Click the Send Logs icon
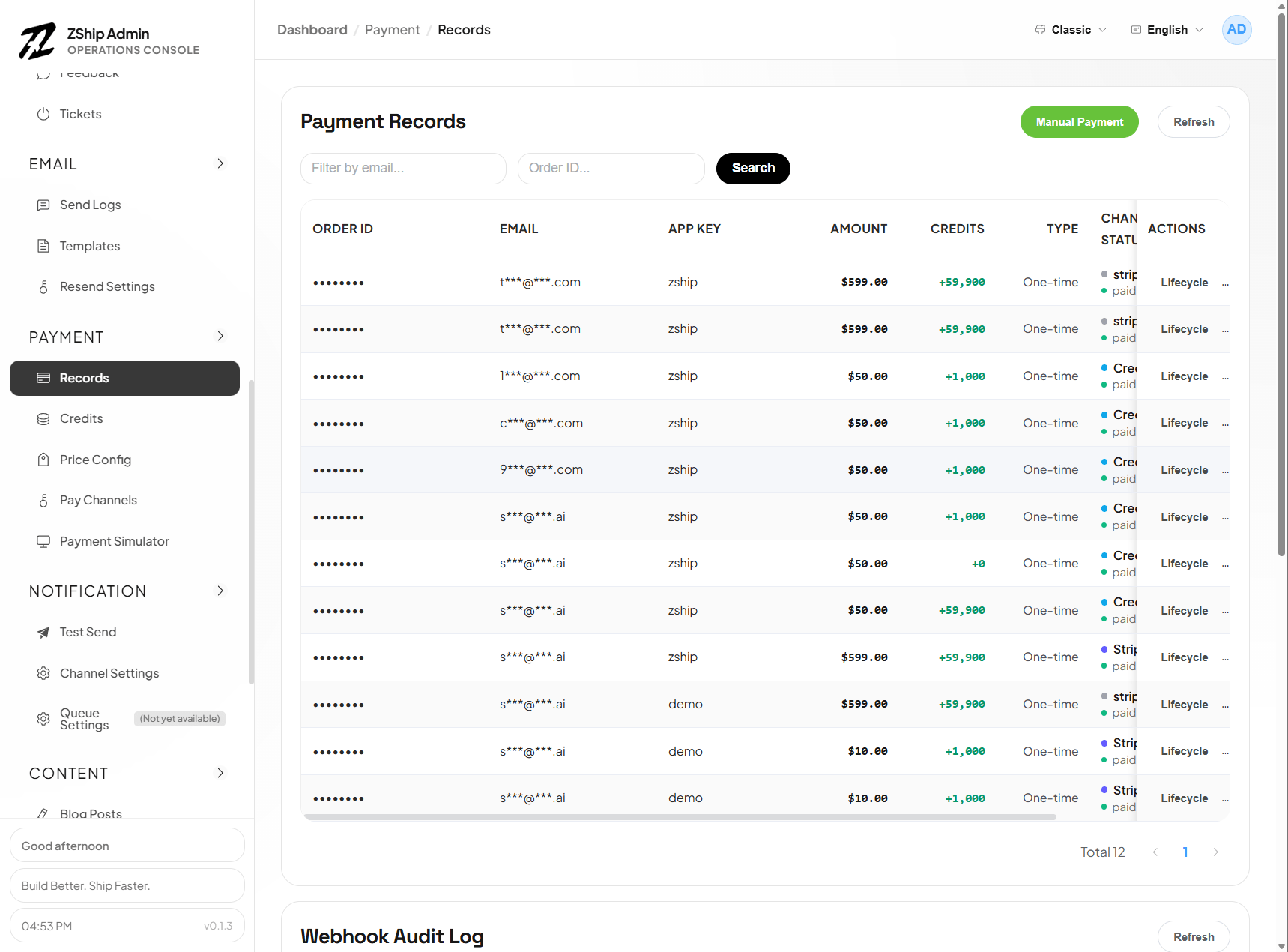The height and width of the screenshot is (952, 1288). coord(43,205)
